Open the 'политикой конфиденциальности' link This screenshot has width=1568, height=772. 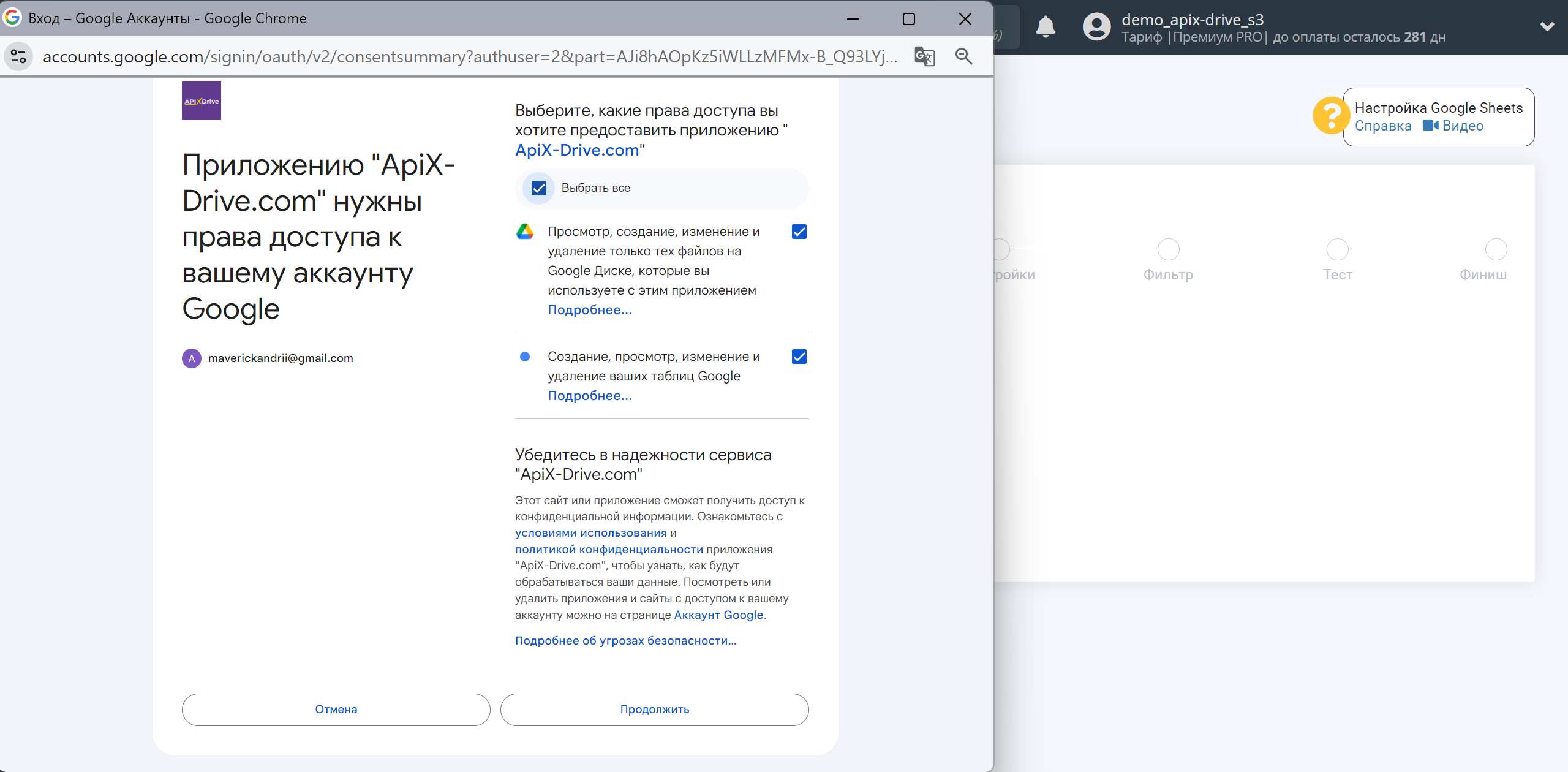[x=609, y=550]
